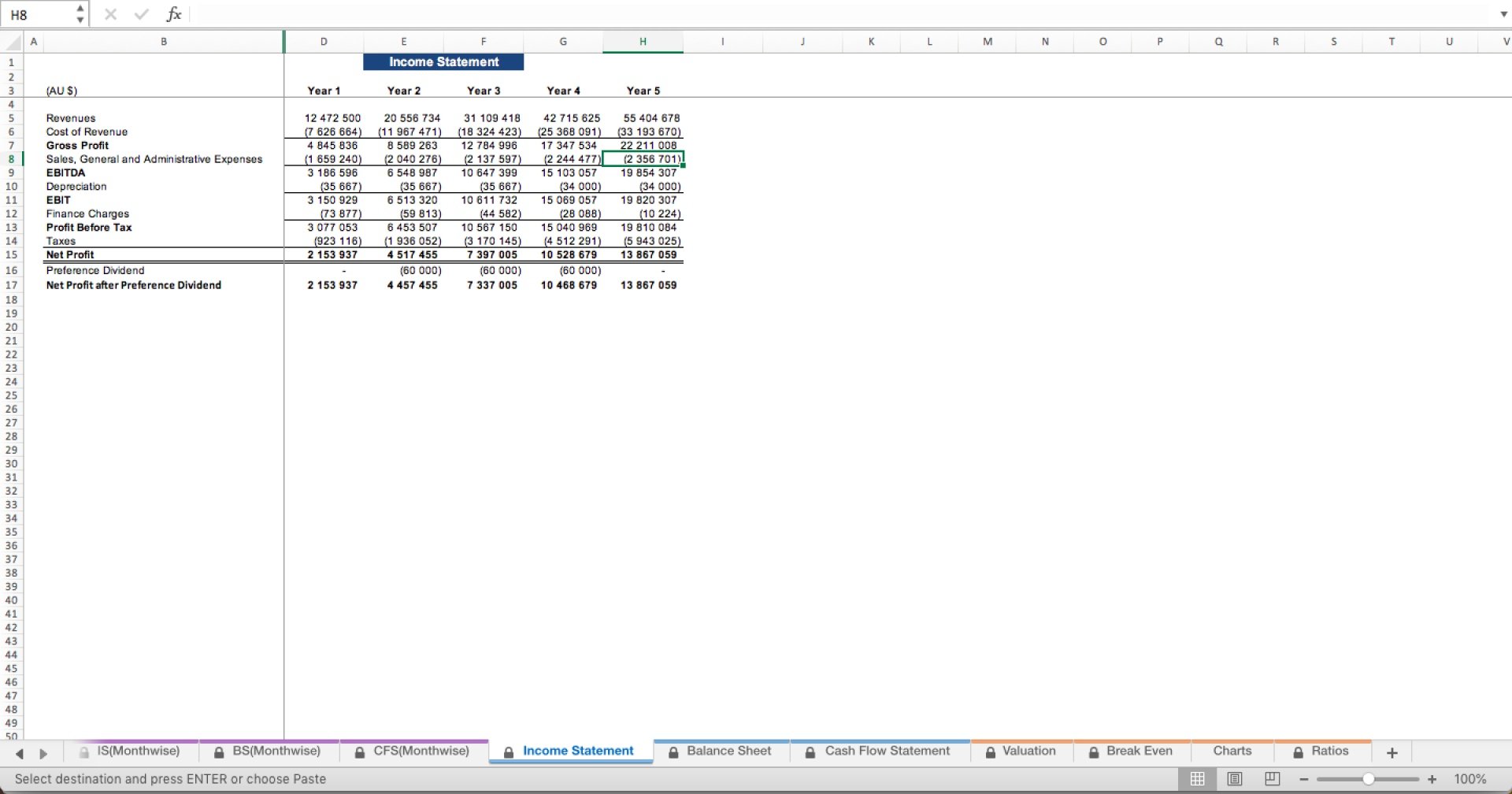This screenshot has width=1512, height=794.
Task: Open the Ratios sheet tab
Action: coord(1321,751)
